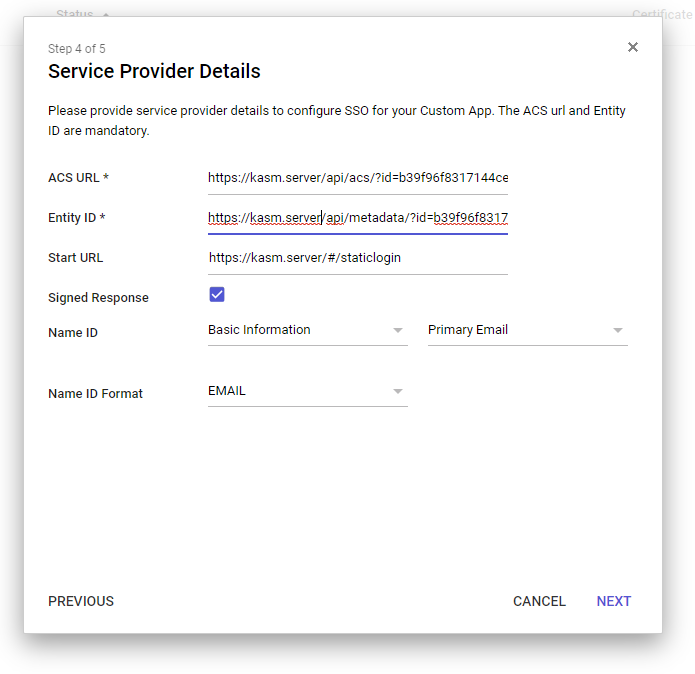This screenshot has height=674, width=695.
Task: Click the Step 4 of 5 indicator
Action: click(77, 48)
